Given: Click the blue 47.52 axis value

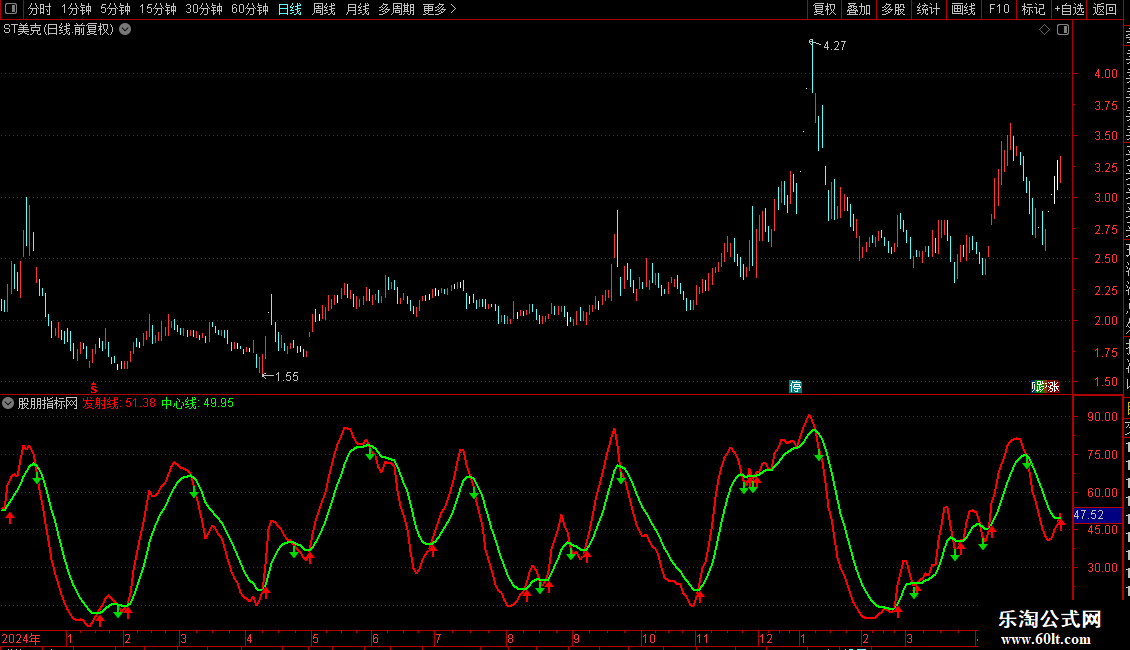Looking at the screenshot, I should (x=1097, y=515).
